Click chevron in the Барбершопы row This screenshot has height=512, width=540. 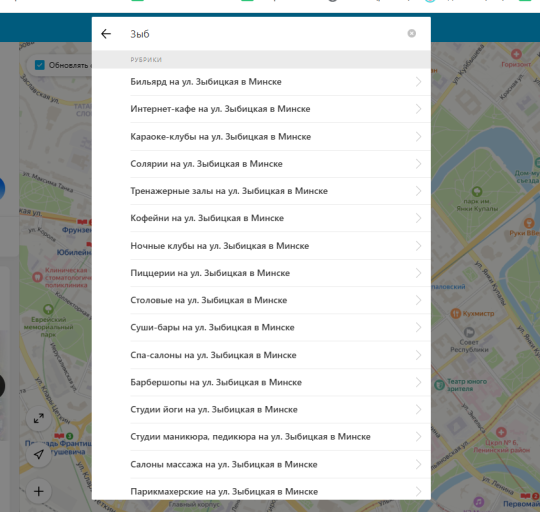[x=418, y=382]
